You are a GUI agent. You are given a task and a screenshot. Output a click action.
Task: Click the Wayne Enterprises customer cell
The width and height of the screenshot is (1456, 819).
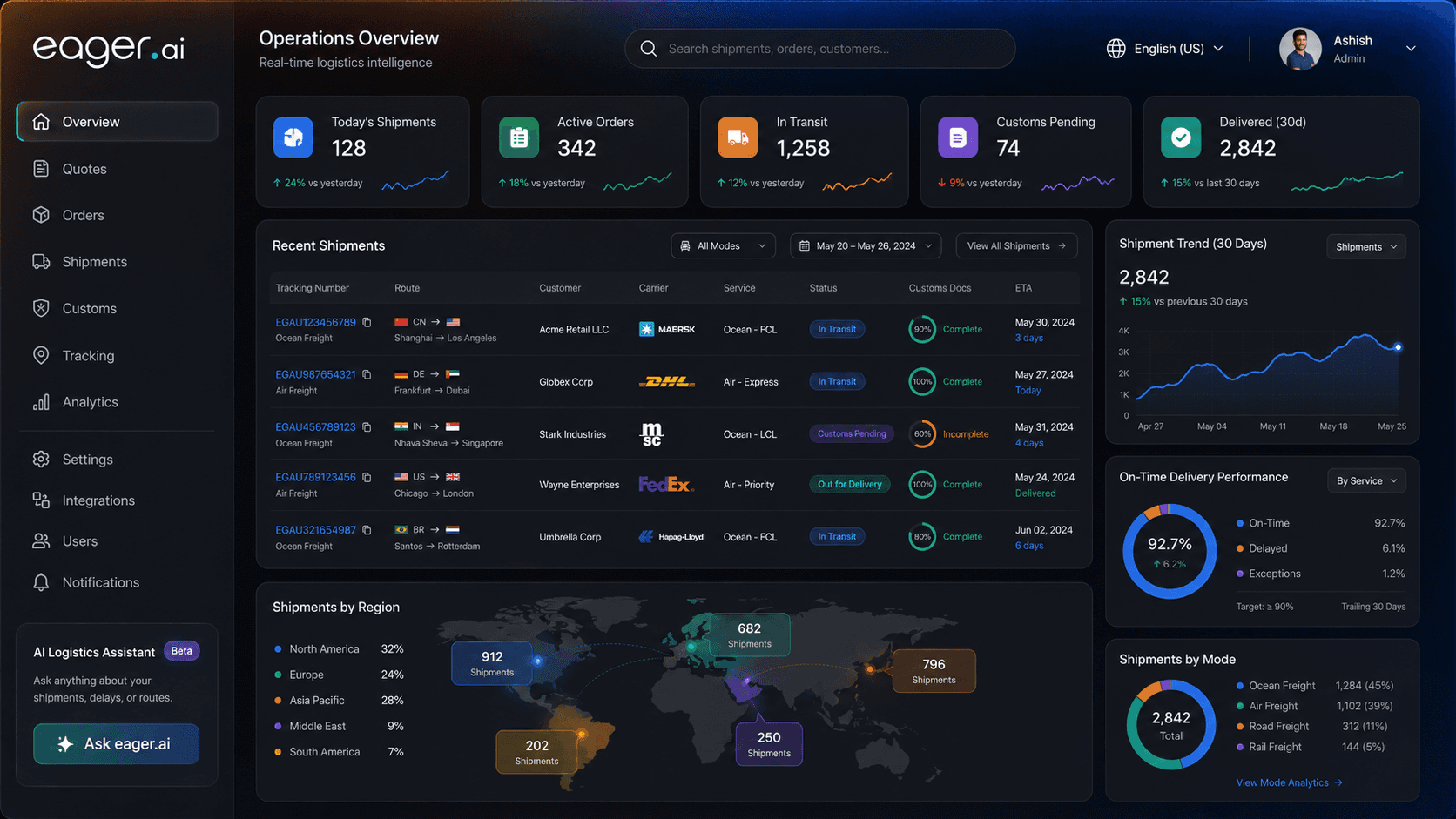tap(579, 485)
